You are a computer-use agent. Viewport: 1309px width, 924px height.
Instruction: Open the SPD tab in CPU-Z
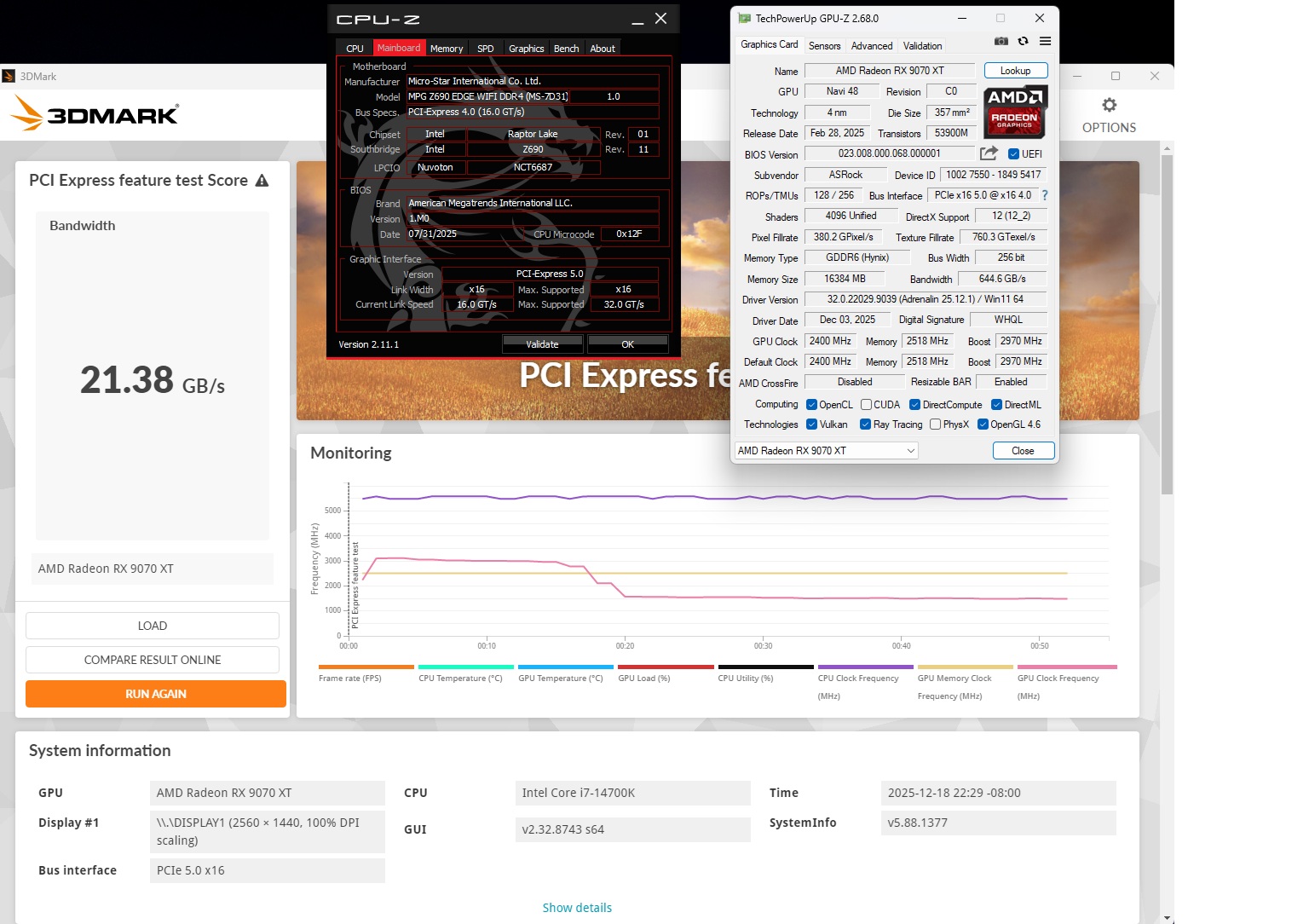pos(486,49)
